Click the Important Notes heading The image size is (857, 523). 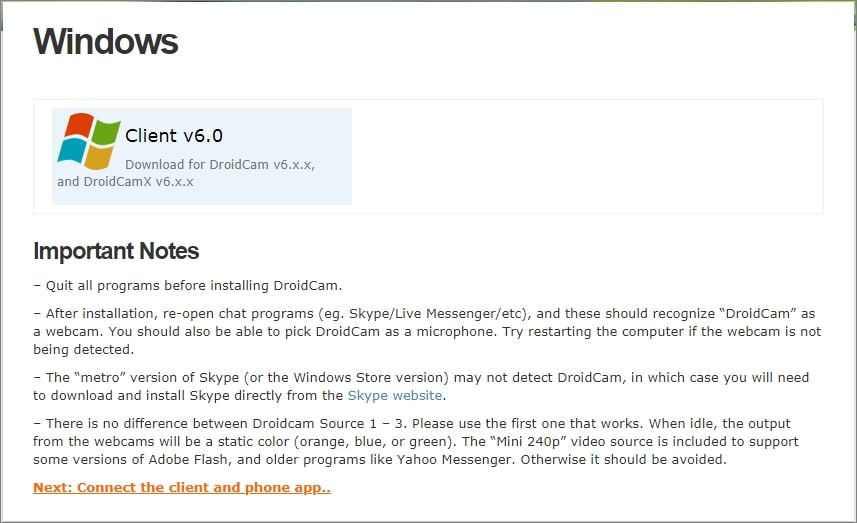point(116,251)
